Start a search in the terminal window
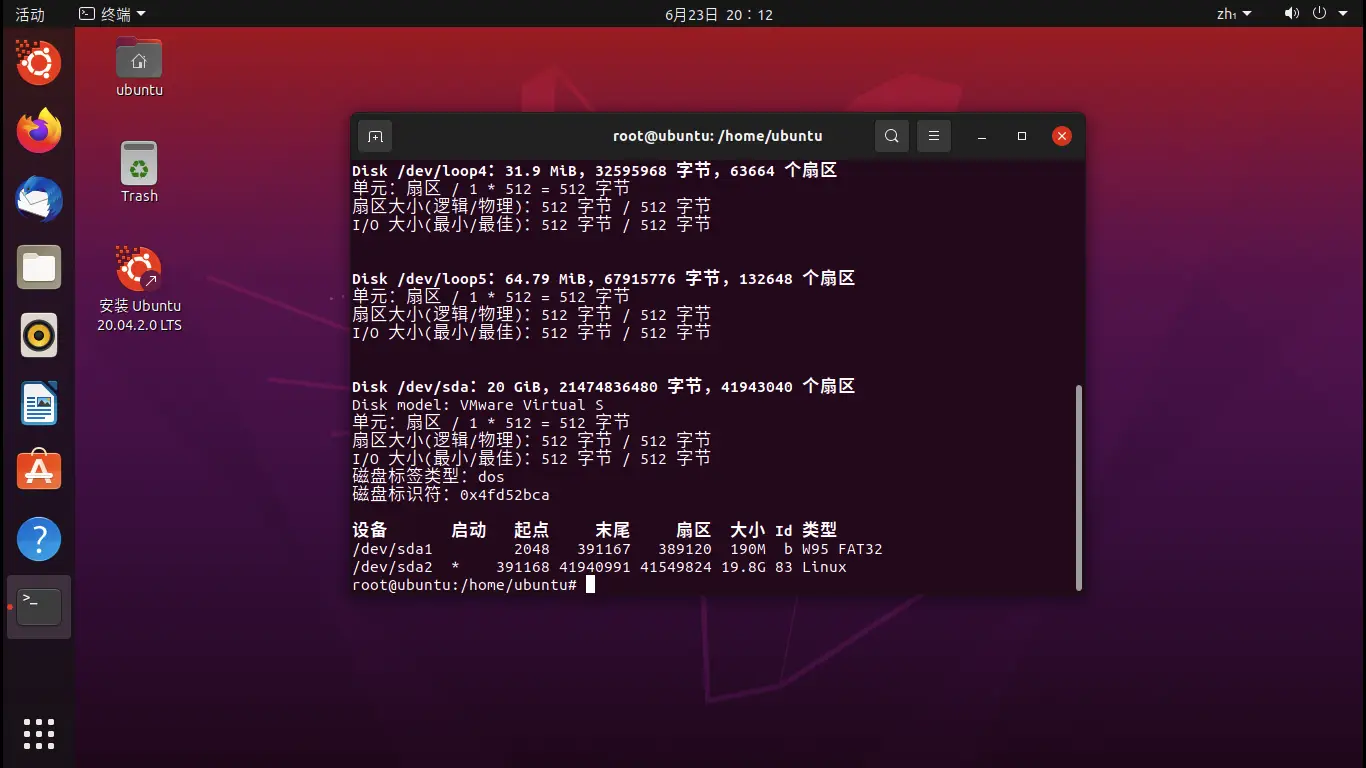The image size is (1366, 768). point(891,135)
